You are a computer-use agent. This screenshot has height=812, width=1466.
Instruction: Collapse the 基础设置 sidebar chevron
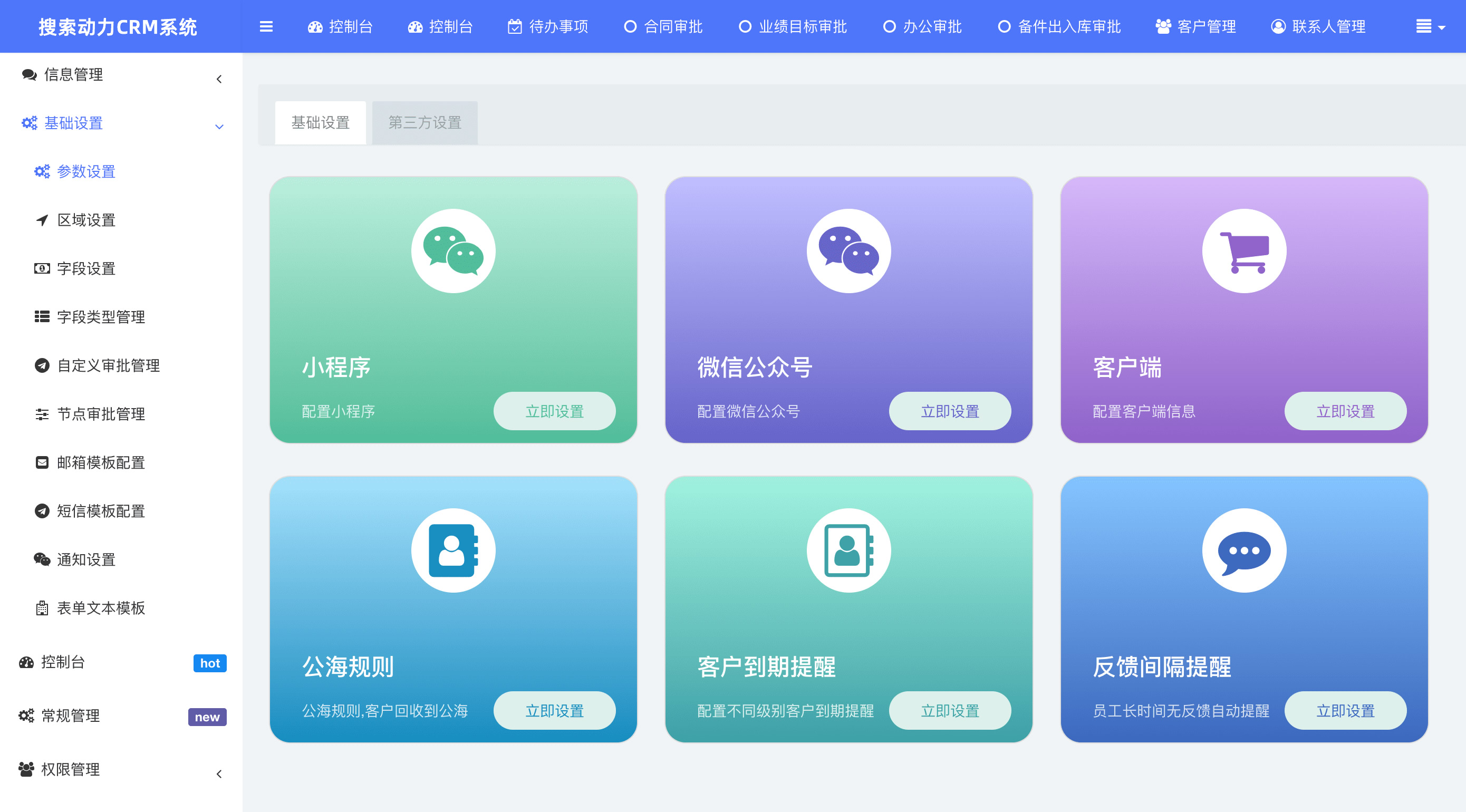[219, 127]
